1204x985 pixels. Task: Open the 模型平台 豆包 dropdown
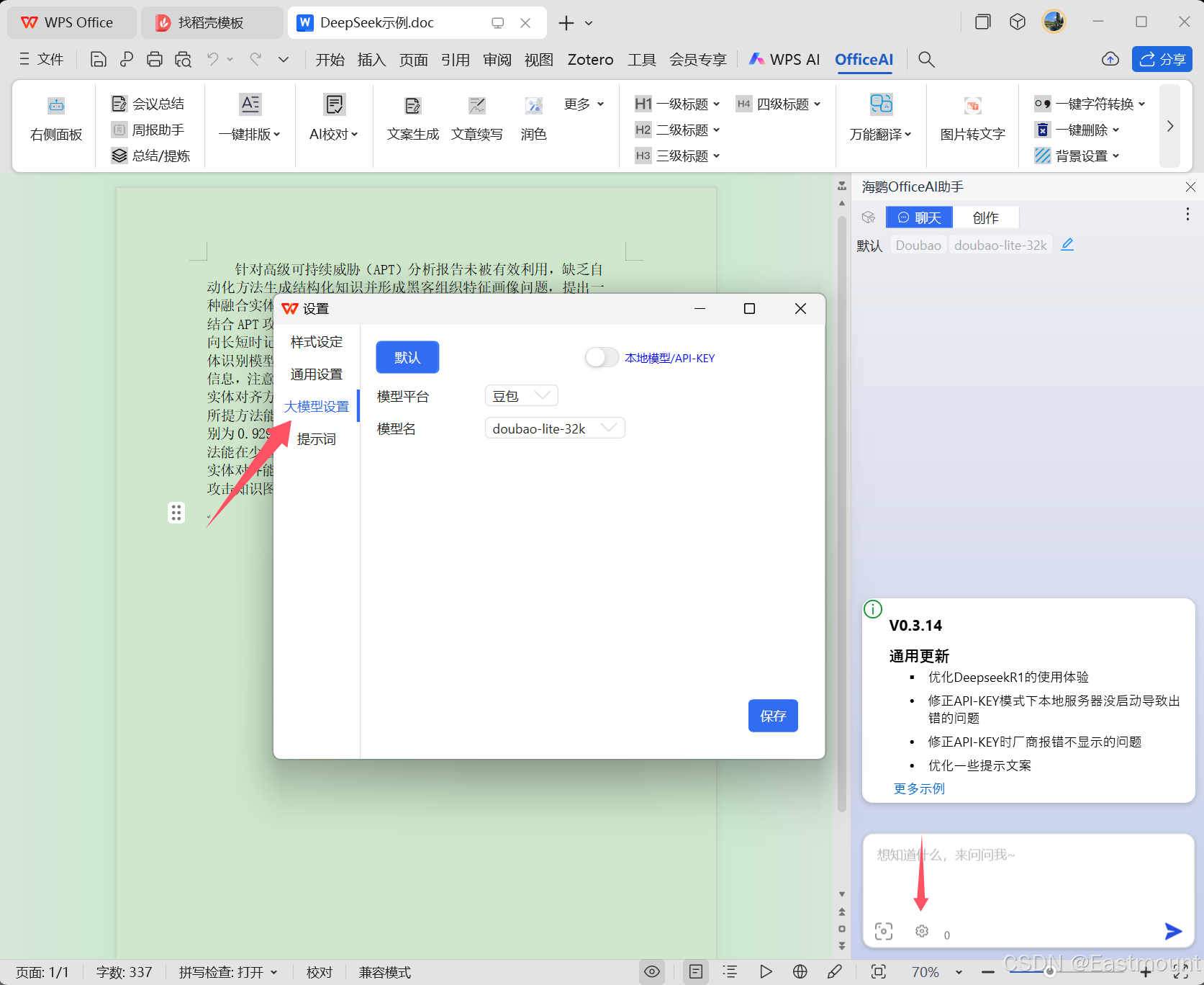click(x=522, y=395)
